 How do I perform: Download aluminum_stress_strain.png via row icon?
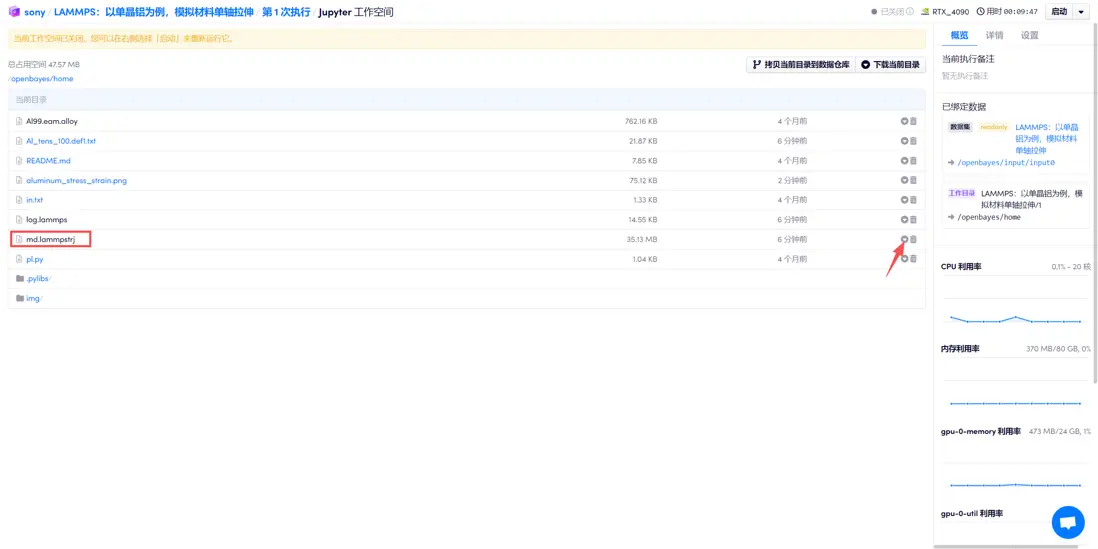904,180
